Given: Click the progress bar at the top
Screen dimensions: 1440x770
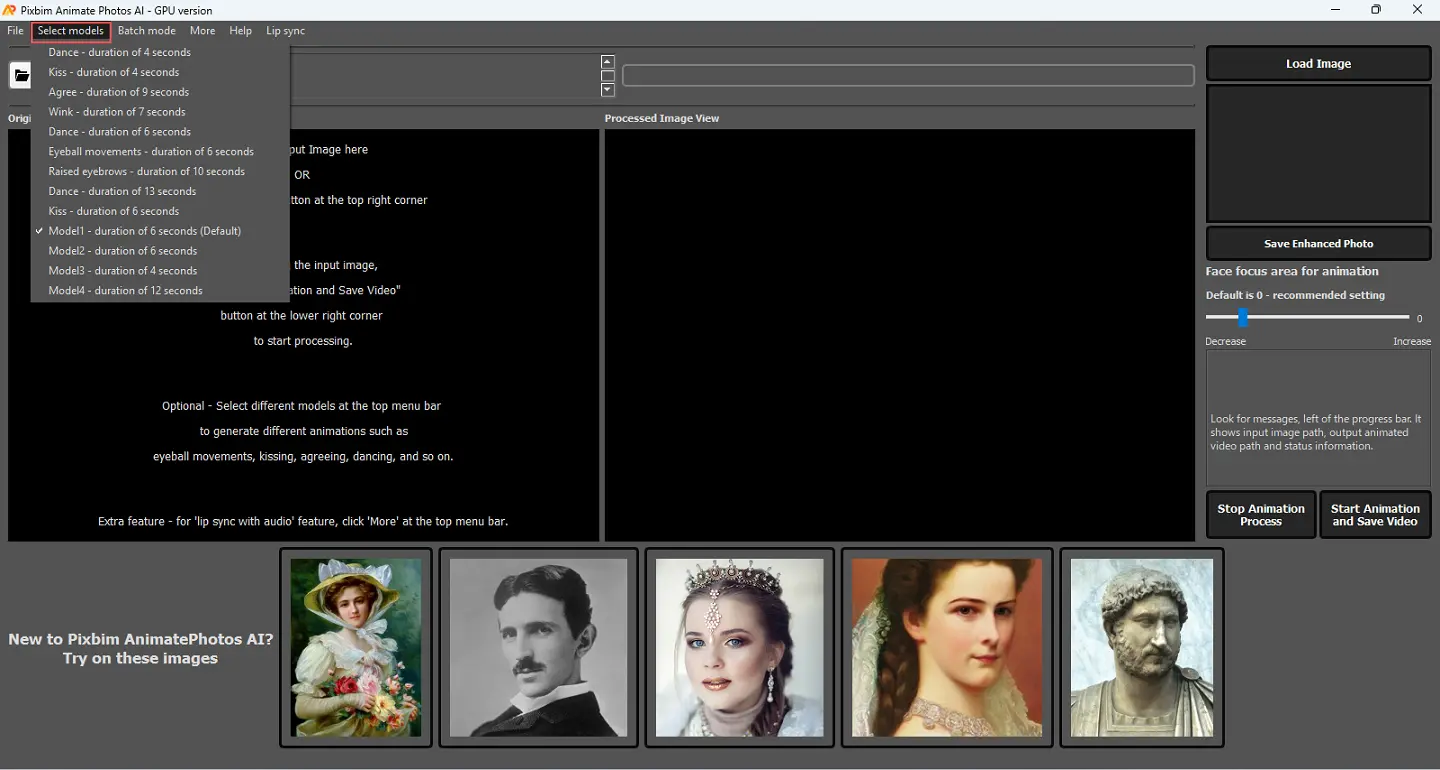Looking at the screenshot, I should pyautogui.click(x=908, y=76).
